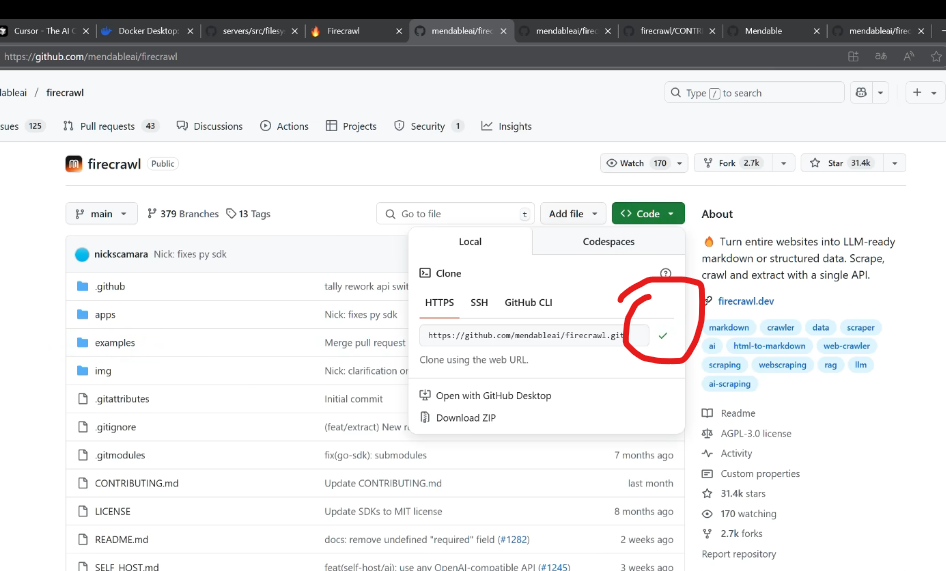Open the Pull requests tab
The image size is (946, 571).
[110, 126]
